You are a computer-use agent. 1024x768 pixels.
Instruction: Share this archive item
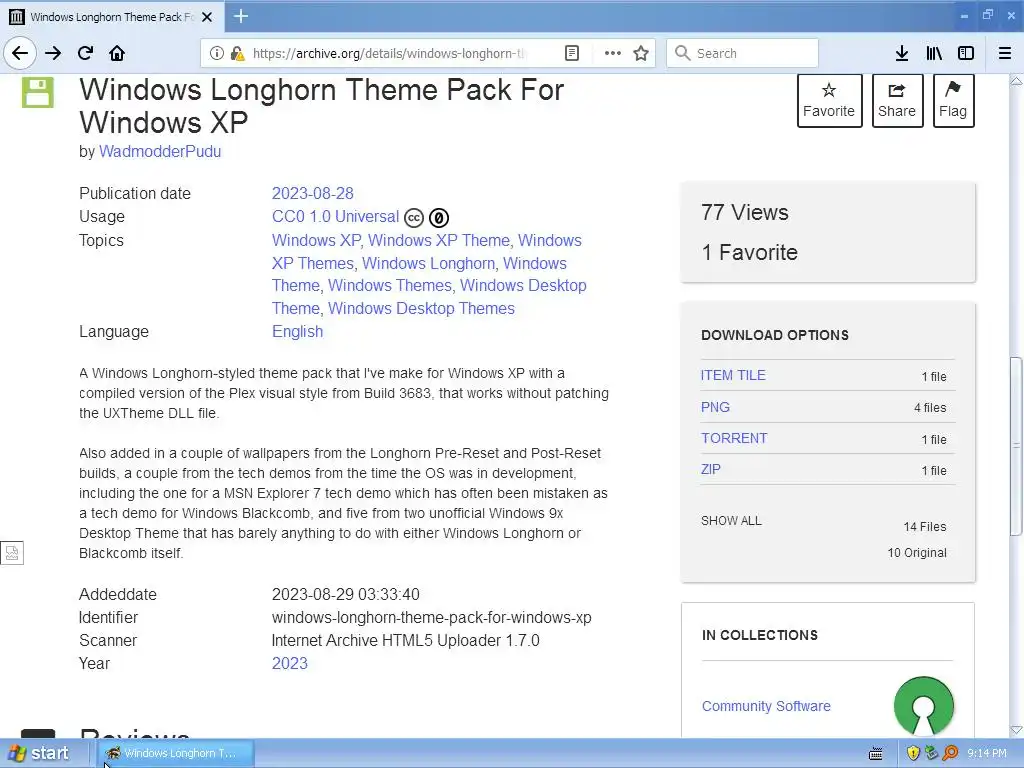[897, 100]
